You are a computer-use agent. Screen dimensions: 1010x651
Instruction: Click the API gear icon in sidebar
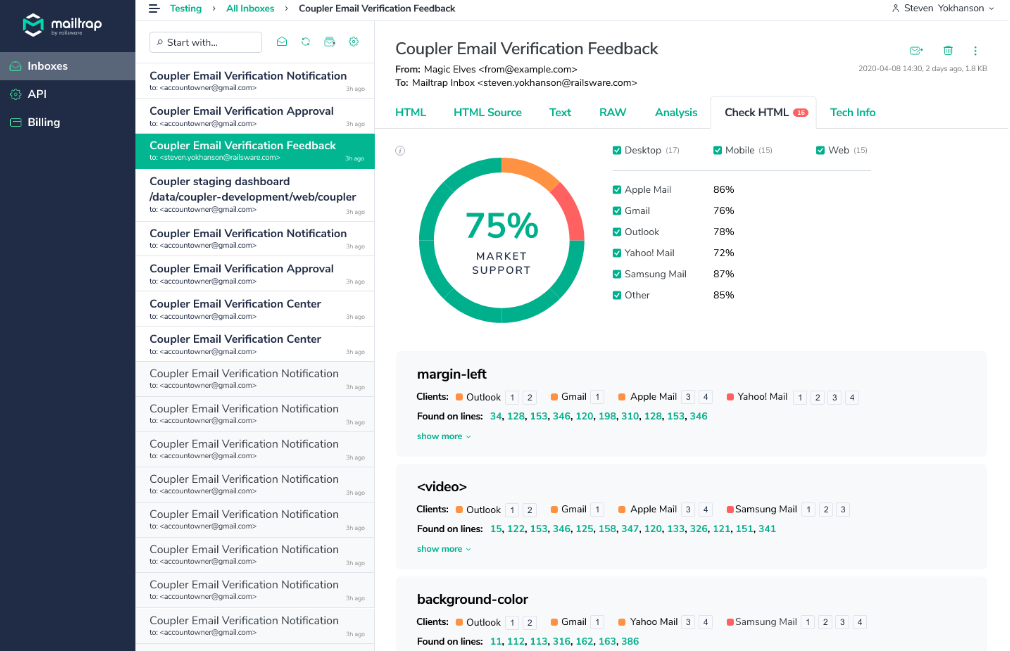[15, 94]
